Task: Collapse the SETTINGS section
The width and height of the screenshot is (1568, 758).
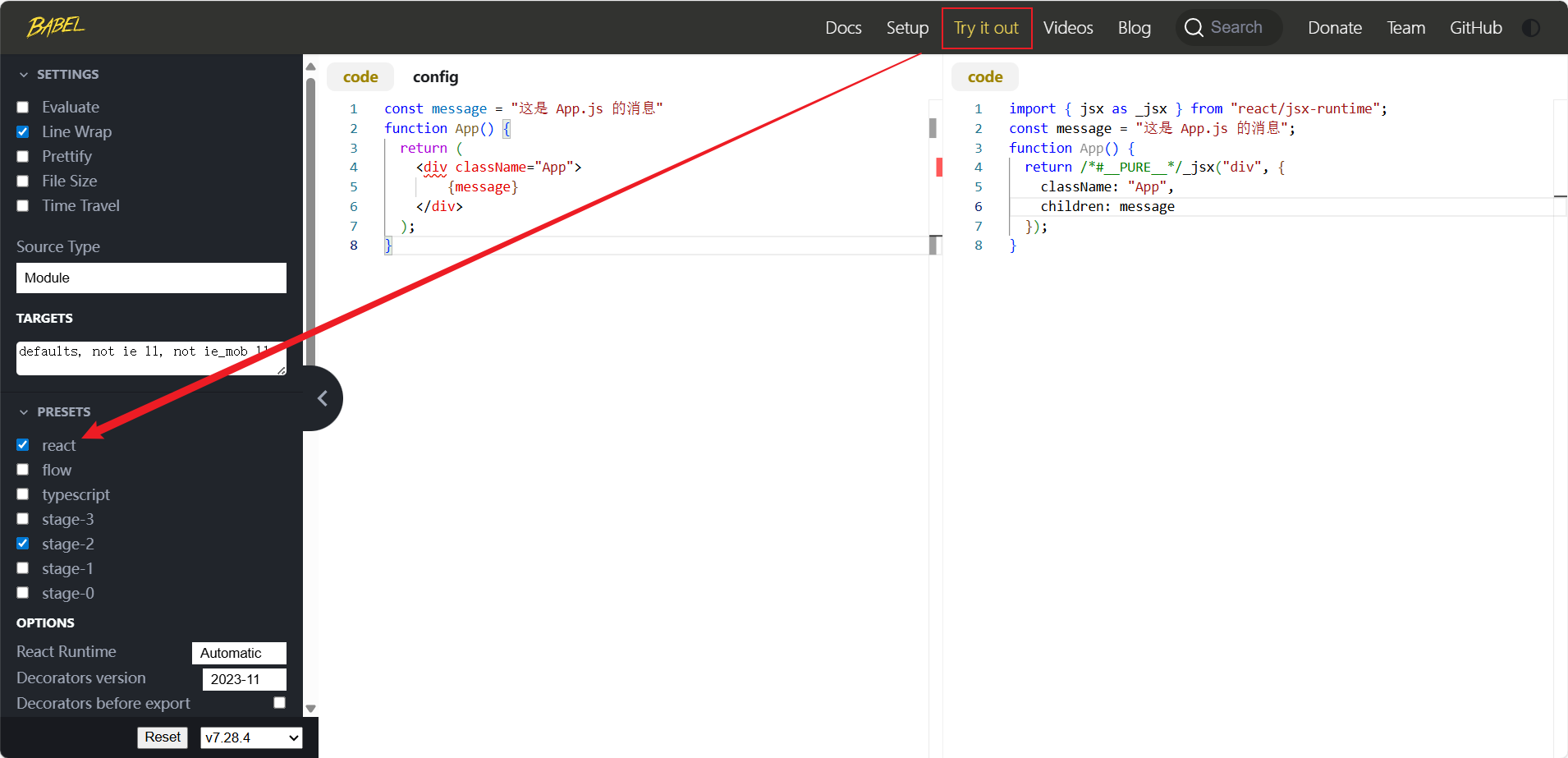Action: (x=58, y=75)
